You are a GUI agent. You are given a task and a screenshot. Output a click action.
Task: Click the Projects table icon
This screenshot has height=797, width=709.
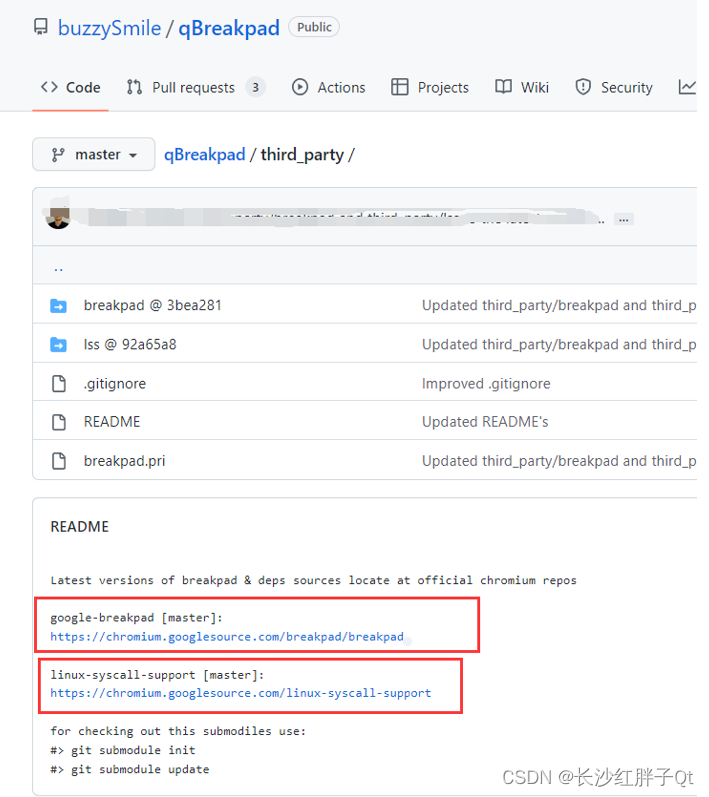click(x=399, y=87)
